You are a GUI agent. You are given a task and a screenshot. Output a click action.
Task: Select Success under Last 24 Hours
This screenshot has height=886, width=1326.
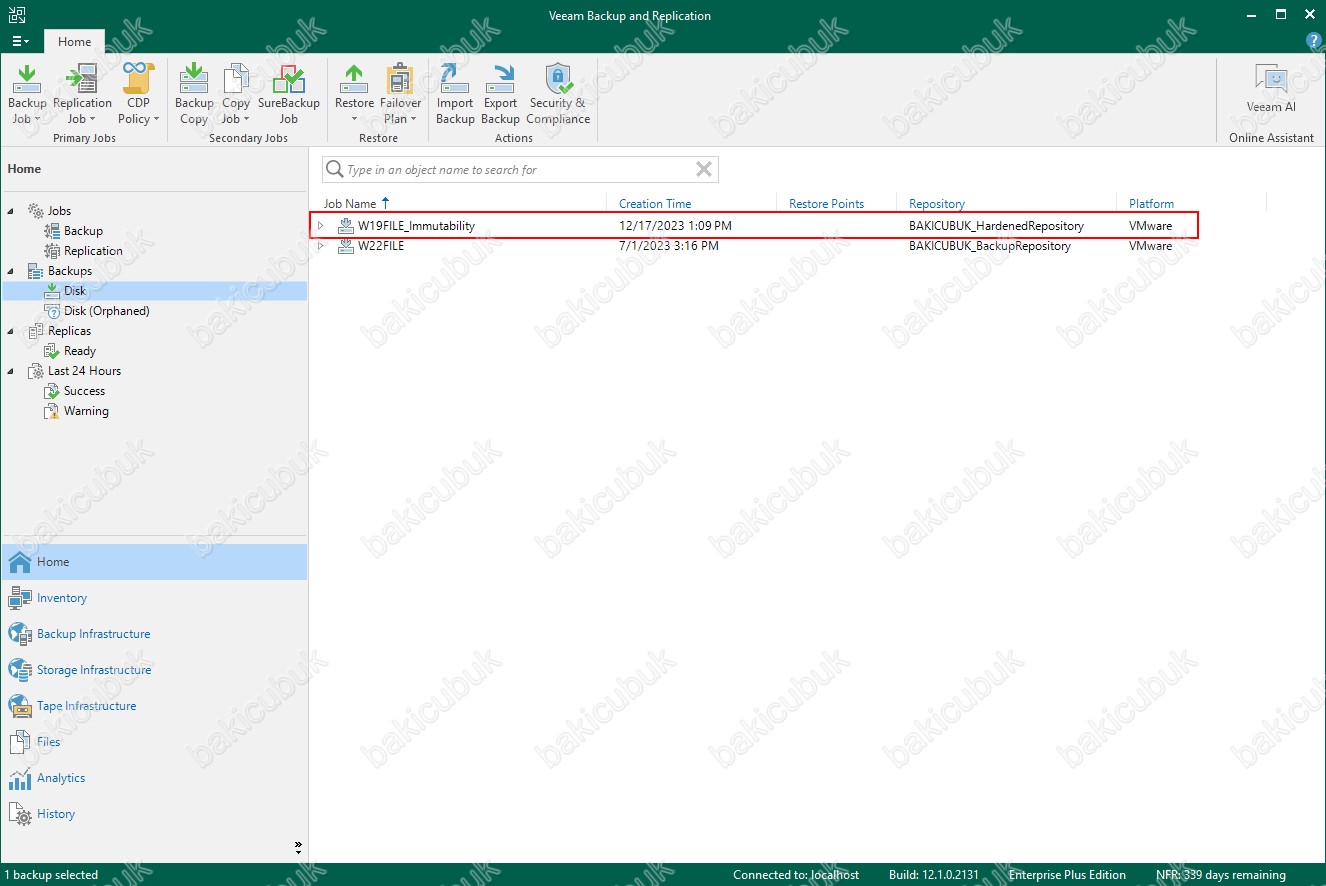coord(84,391)
